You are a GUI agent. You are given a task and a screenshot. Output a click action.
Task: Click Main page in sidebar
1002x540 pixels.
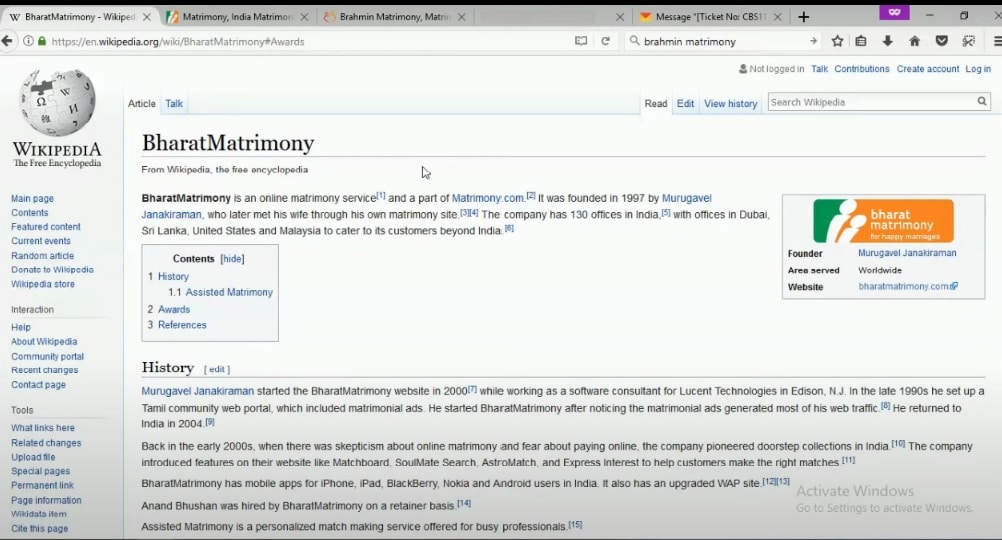(32, 199)
